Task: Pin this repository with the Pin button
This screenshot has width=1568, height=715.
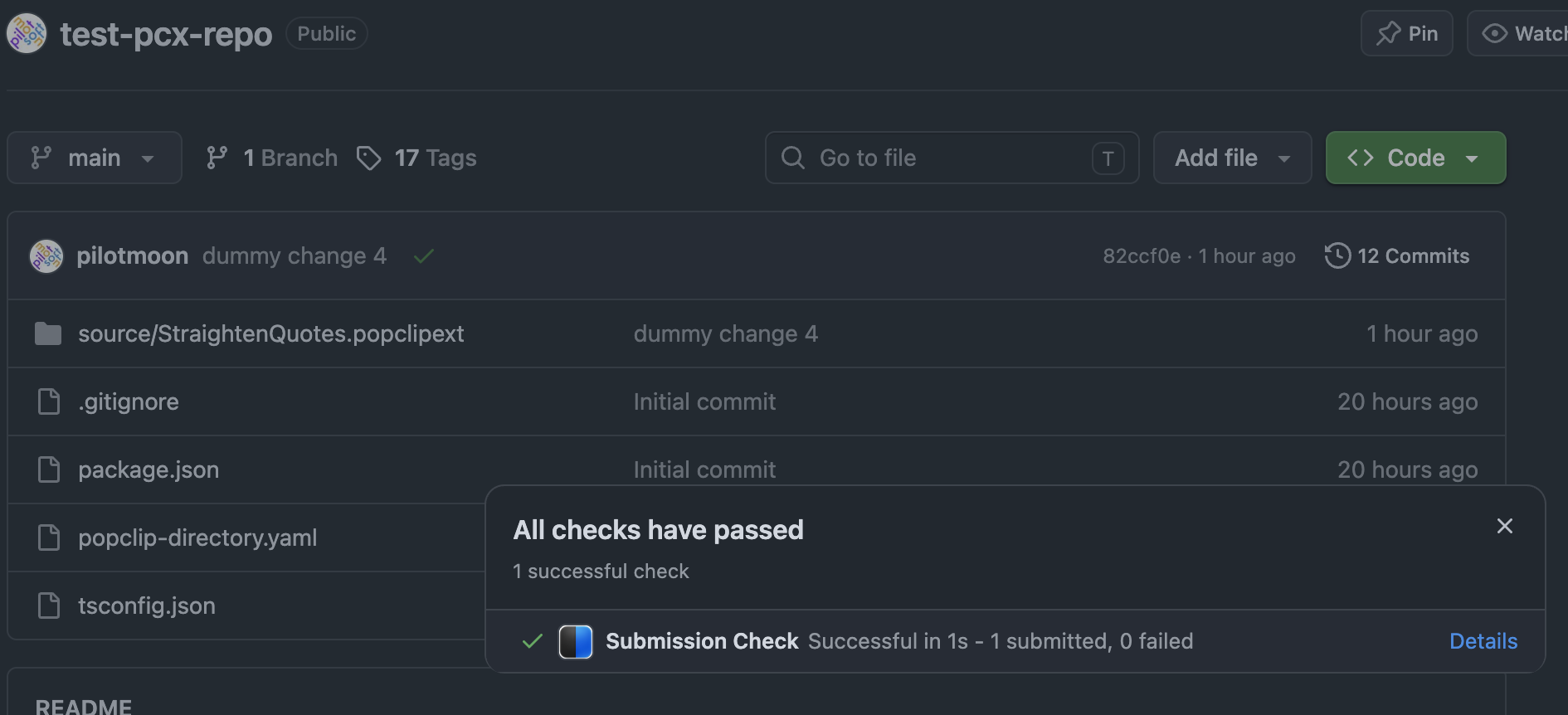Action: click(x=1407, y=33)
